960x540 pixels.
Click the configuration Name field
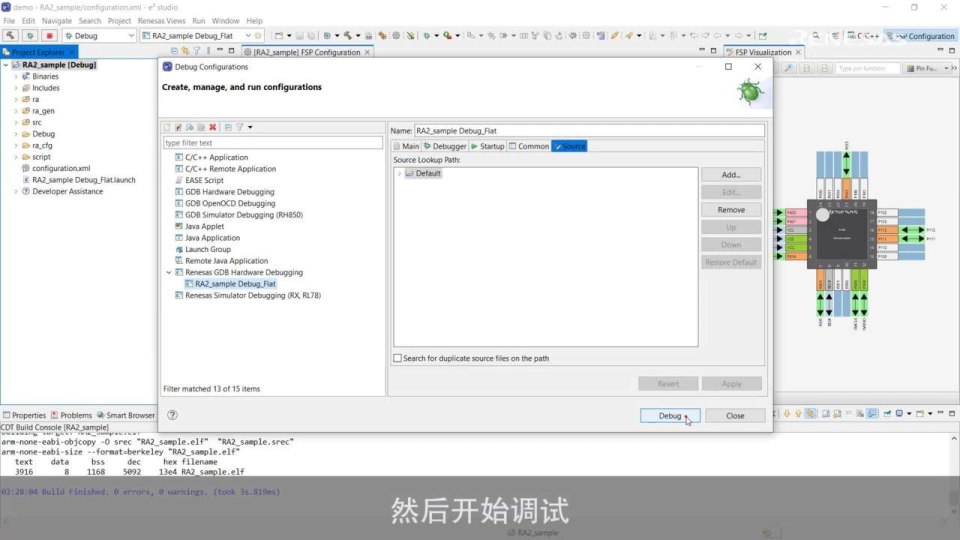589,130
